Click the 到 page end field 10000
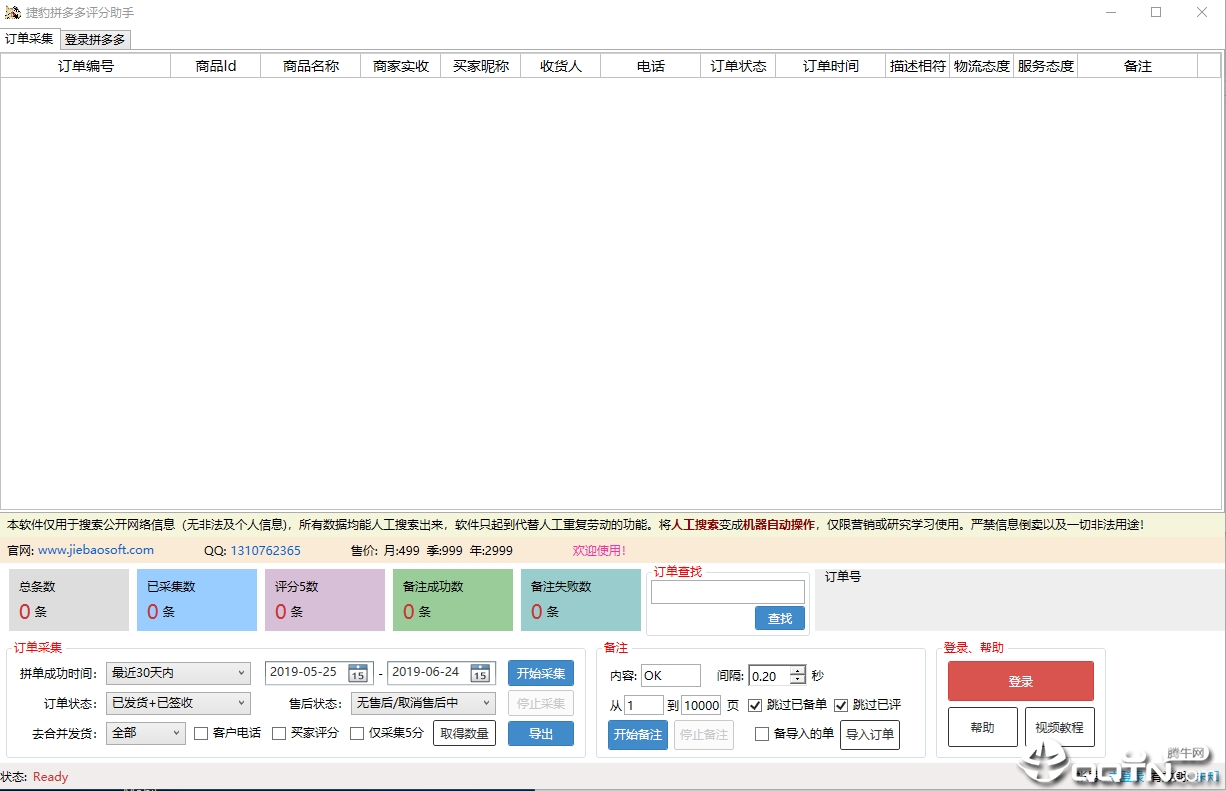The width and height of the screenshot is (1226, 791). click(701, 705)
